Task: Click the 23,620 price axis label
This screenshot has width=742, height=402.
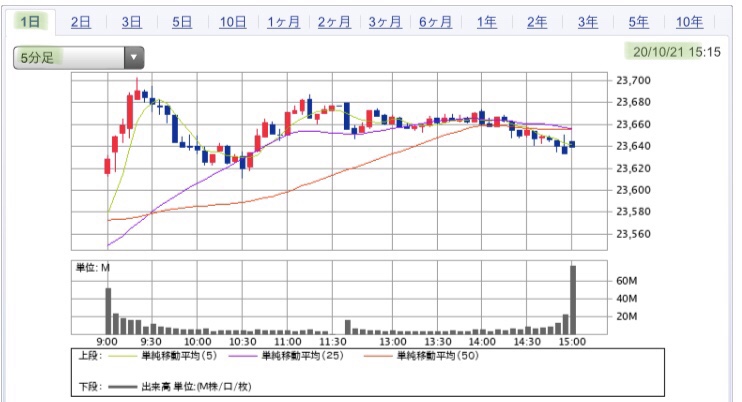Action: pos(633,168)
